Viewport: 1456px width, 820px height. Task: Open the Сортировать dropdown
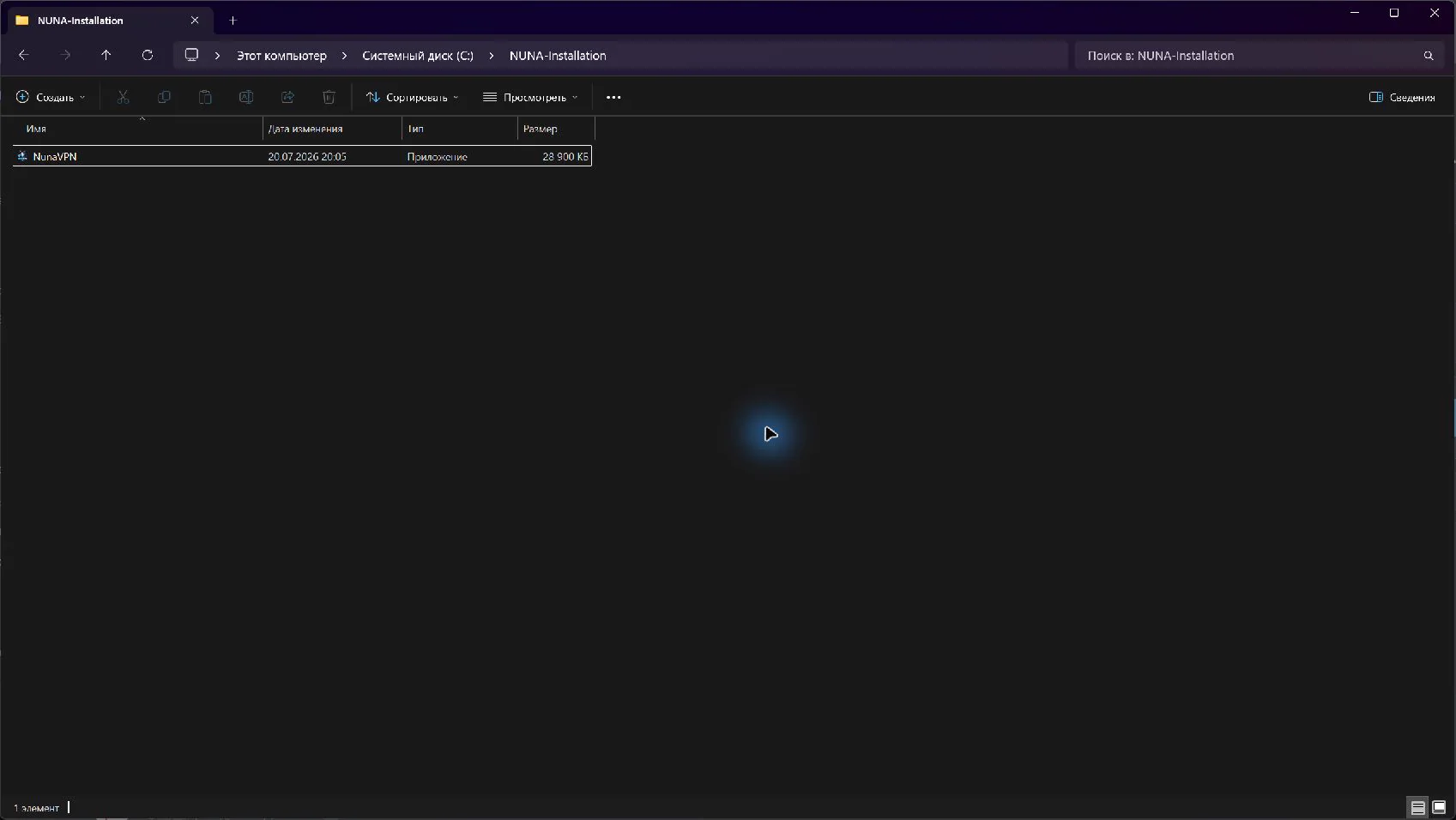[x=413, y=97]
